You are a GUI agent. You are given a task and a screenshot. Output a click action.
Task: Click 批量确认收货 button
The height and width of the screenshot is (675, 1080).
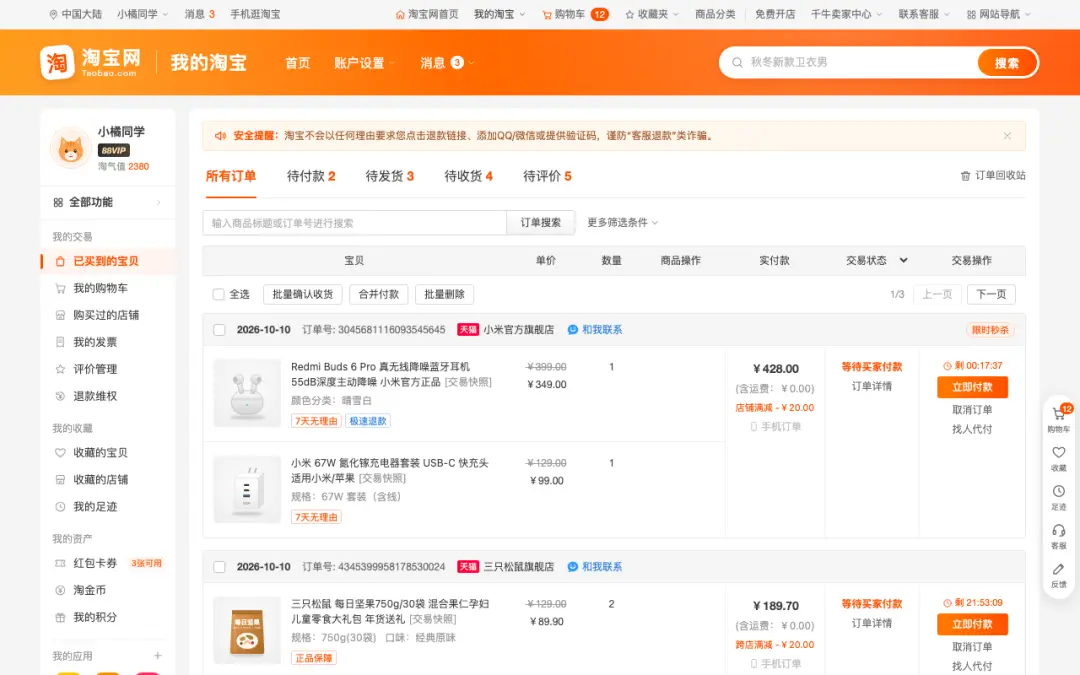(x=302, y=294)
